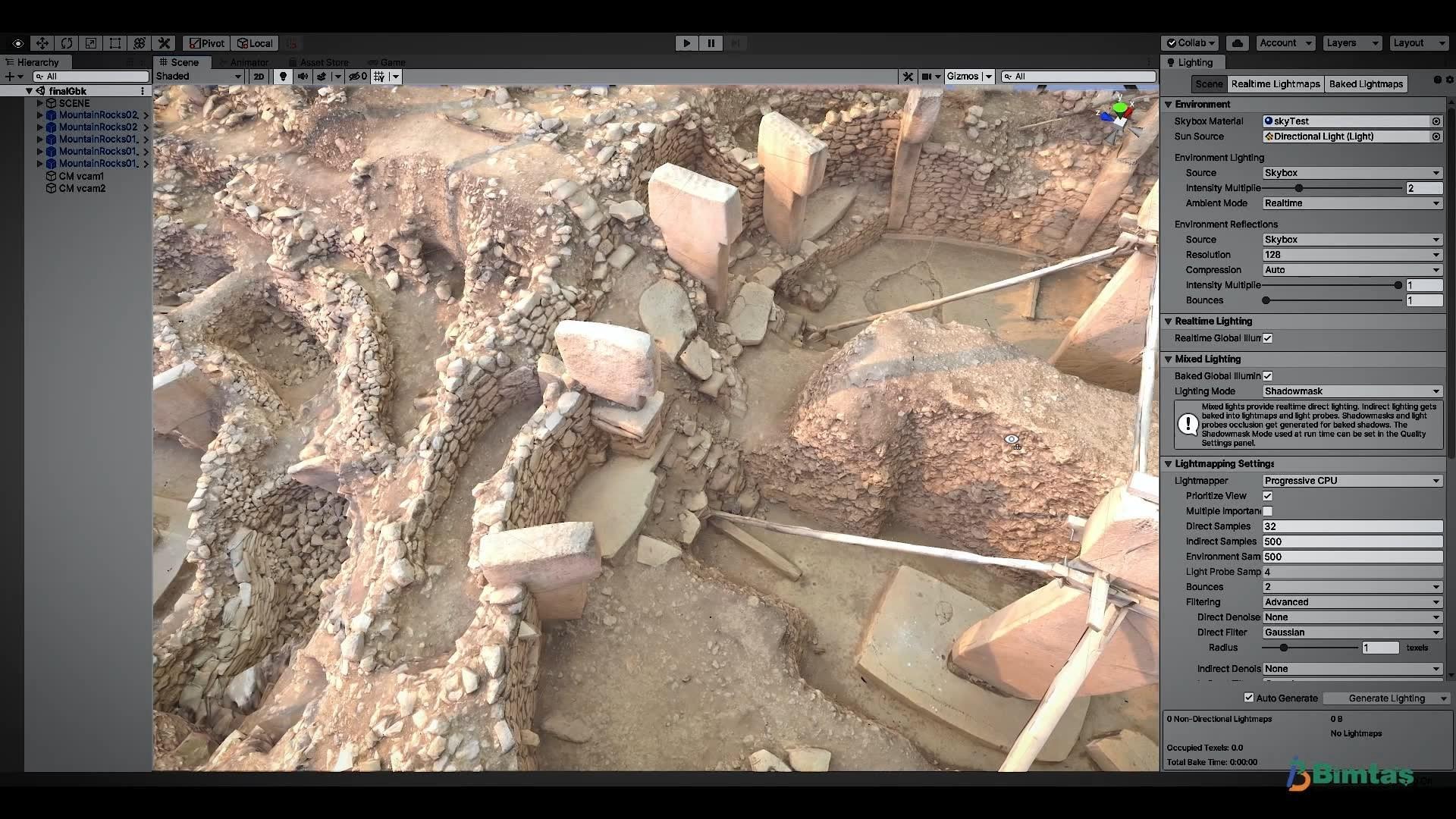Image resolution: width=1456 pixels, height=819 pixels.
Task: Open Baked Lightmaps section
Action: (1366, 84)
